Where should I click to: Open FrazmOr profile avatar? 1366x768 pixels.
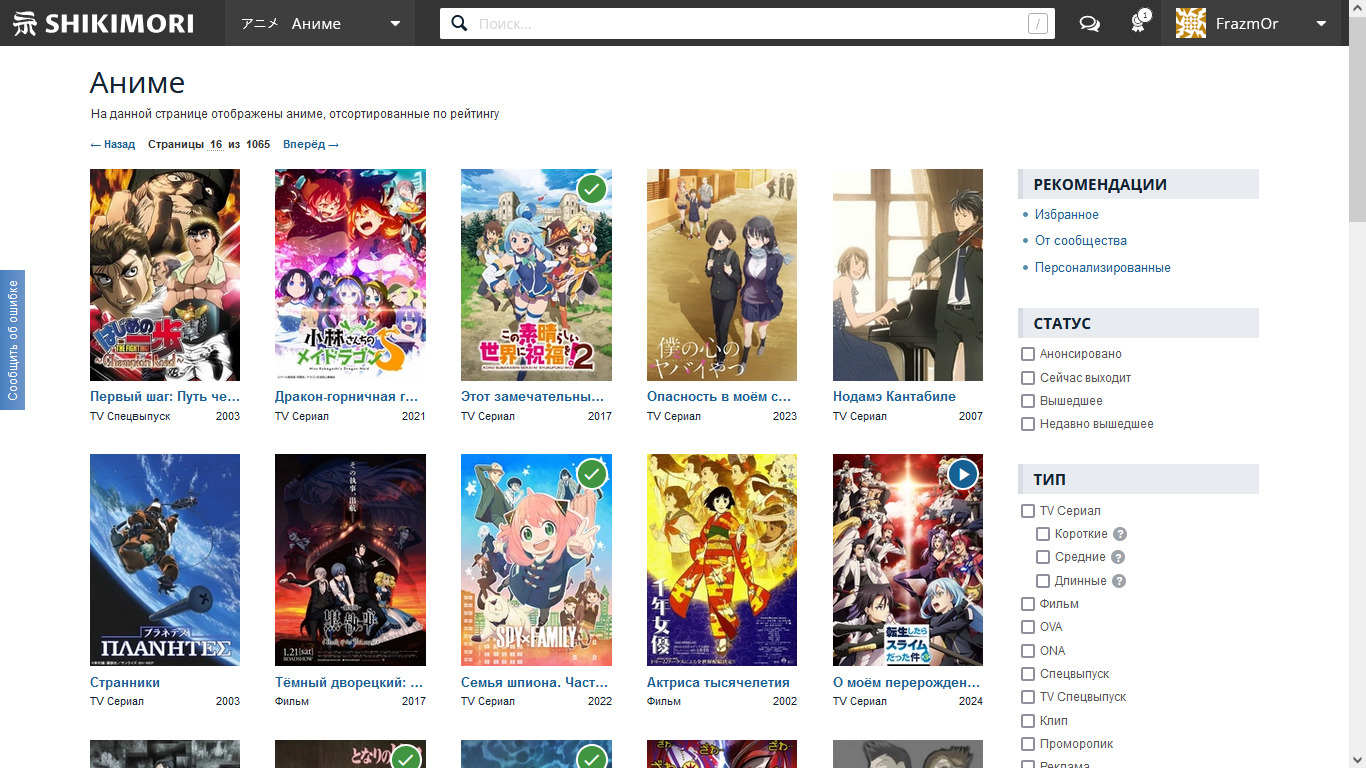(x=1190, y=23)
